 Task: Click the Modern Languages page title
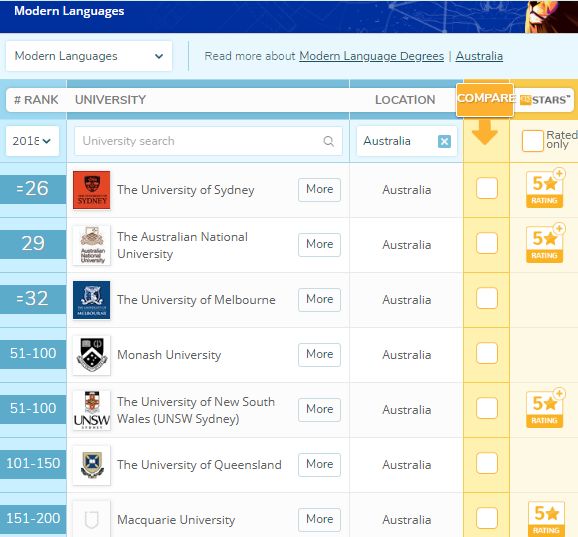click(69, 11)
